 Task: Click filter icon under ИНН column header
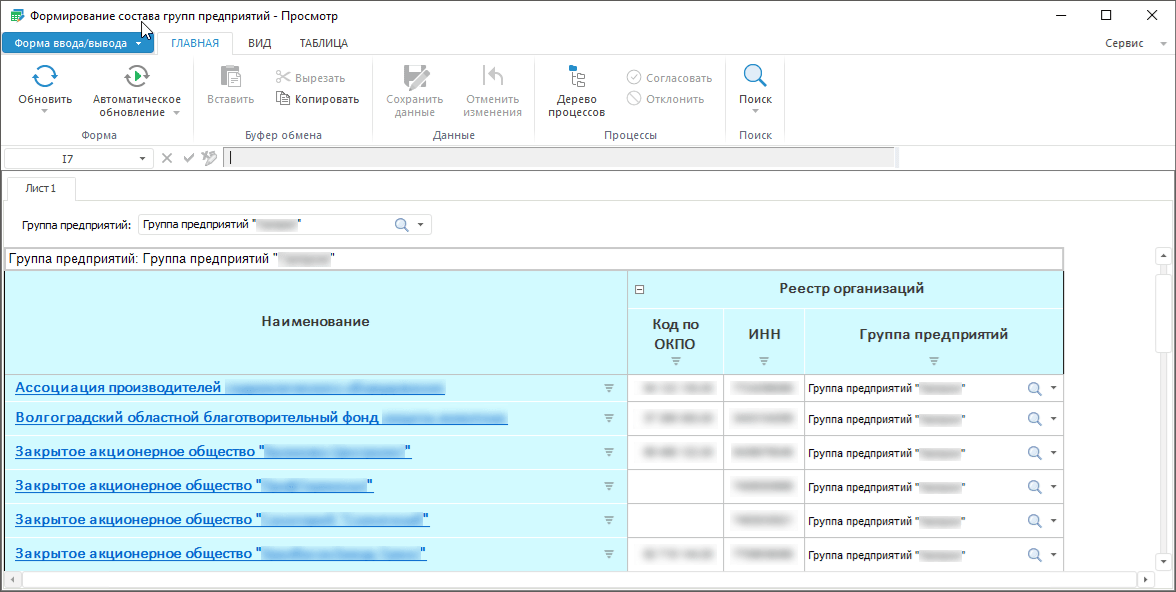point(764,361)
